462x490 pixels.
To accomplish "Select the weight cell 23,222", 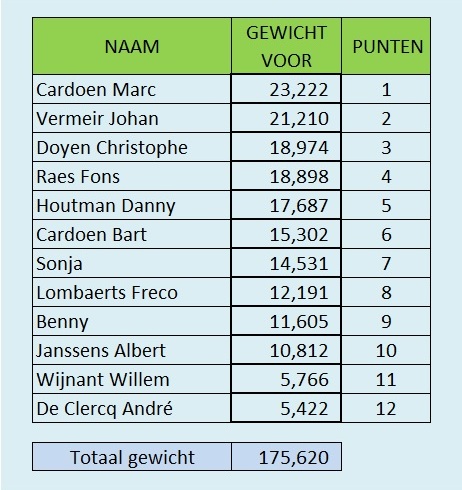I will 286,89.
